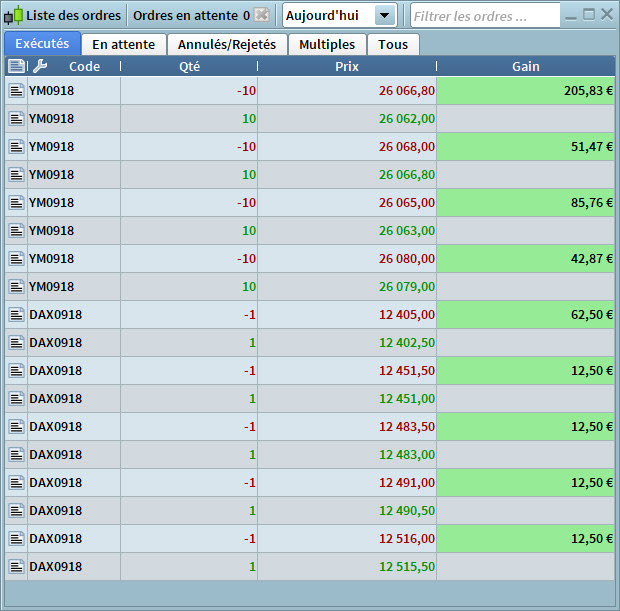Click quantity 1 in the 12 490,50 row
This screenshot has height=611, width=620.
(252, 511)
